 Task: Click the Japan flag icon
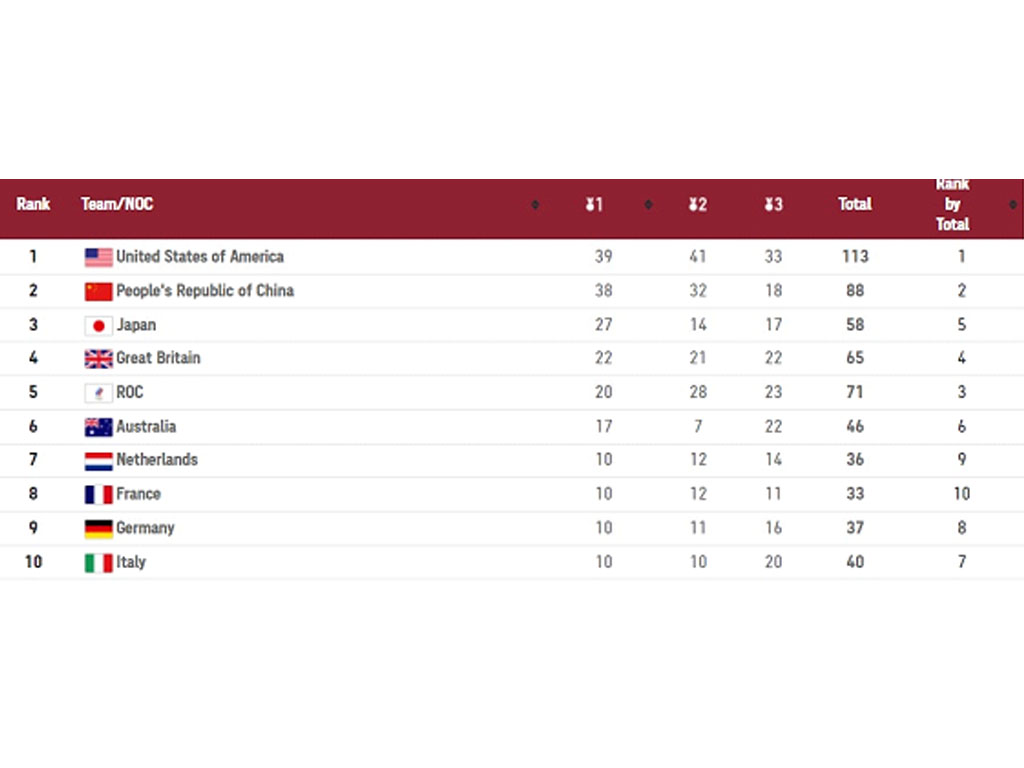point(99,325)
